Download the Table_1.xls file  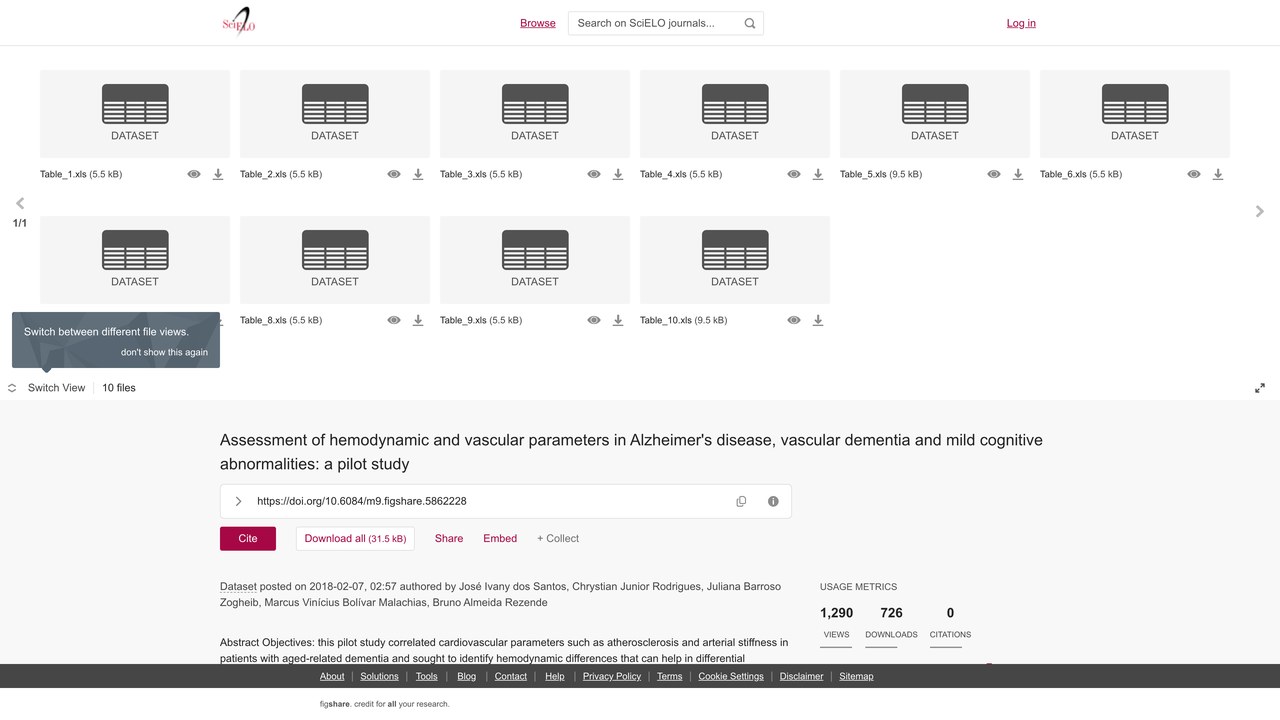click(218, 174)
